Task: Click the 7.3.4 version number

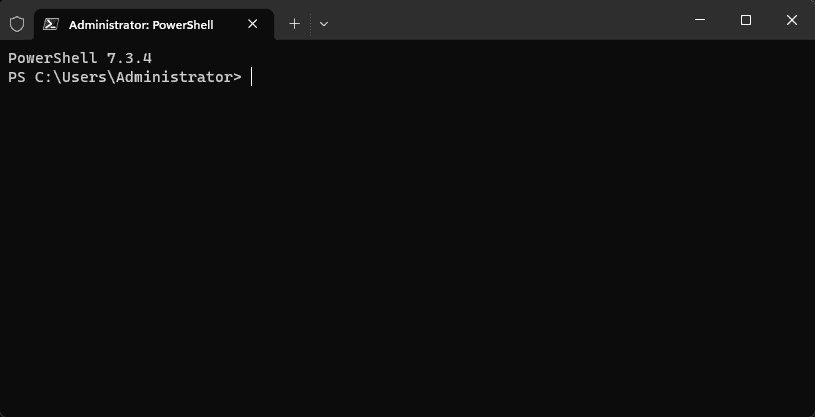Action: 129,58
